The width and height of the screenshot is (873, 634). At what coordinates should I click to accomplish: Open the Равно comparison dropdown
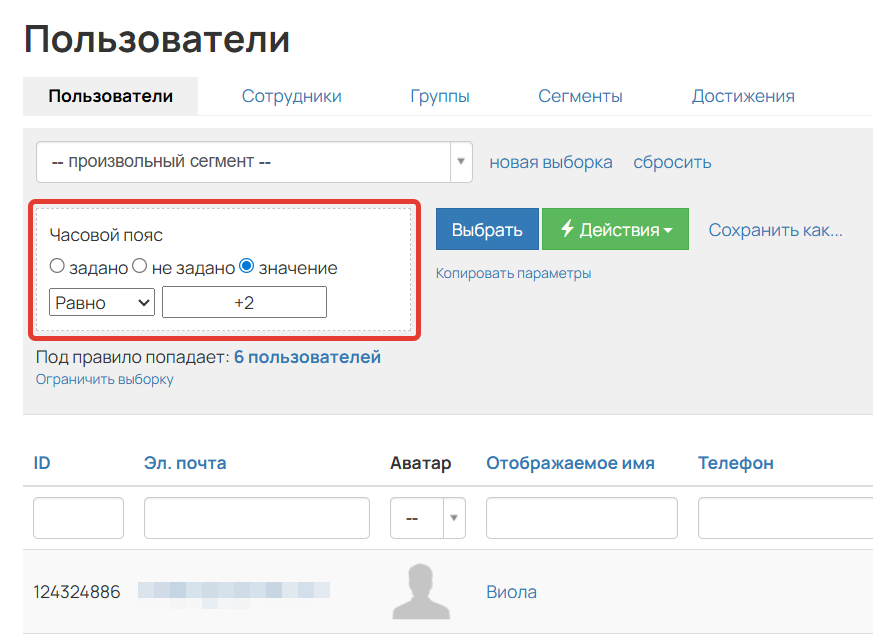pyautogui.click(x=101, y=301)
